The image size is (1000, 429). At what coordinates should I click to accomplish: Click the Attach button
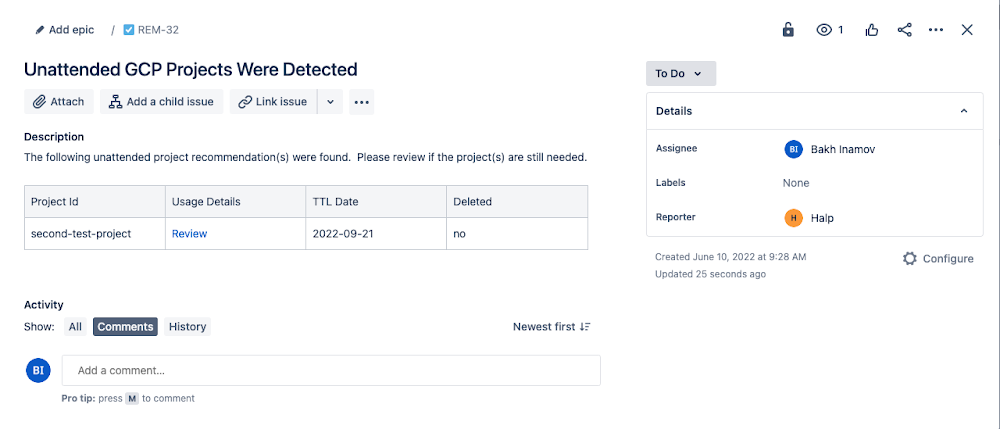[59, 102]
